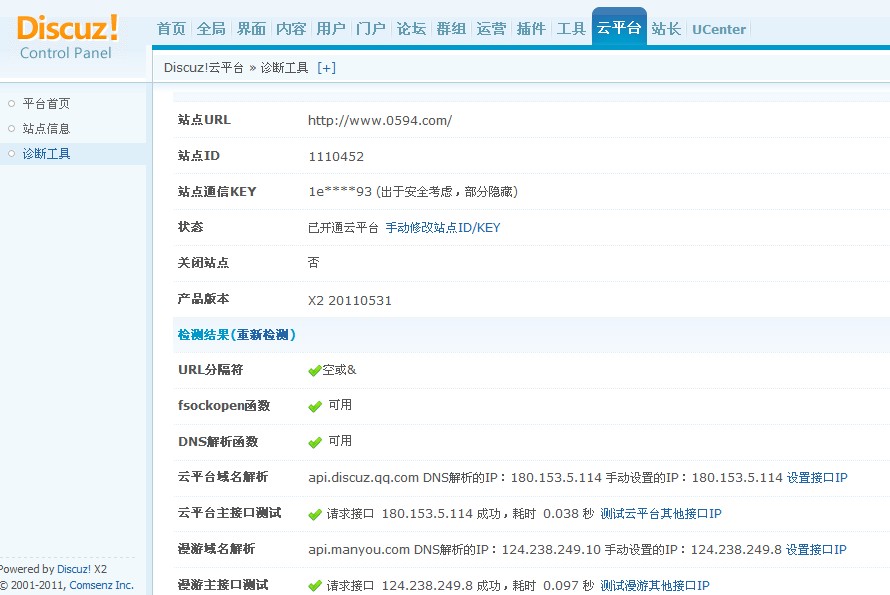This screenshot has height=595, width=890.
Task: Open the 用户 top menu
Action: (x=331, y=29)
